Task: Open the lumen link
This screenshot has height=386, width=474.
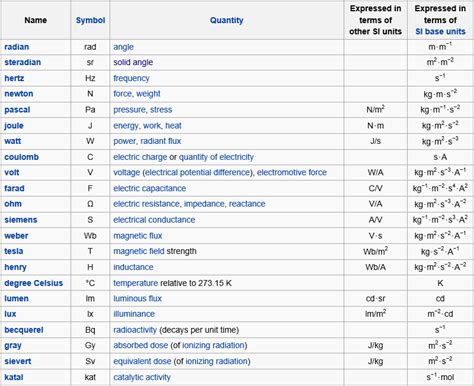Action: (16, 298)
